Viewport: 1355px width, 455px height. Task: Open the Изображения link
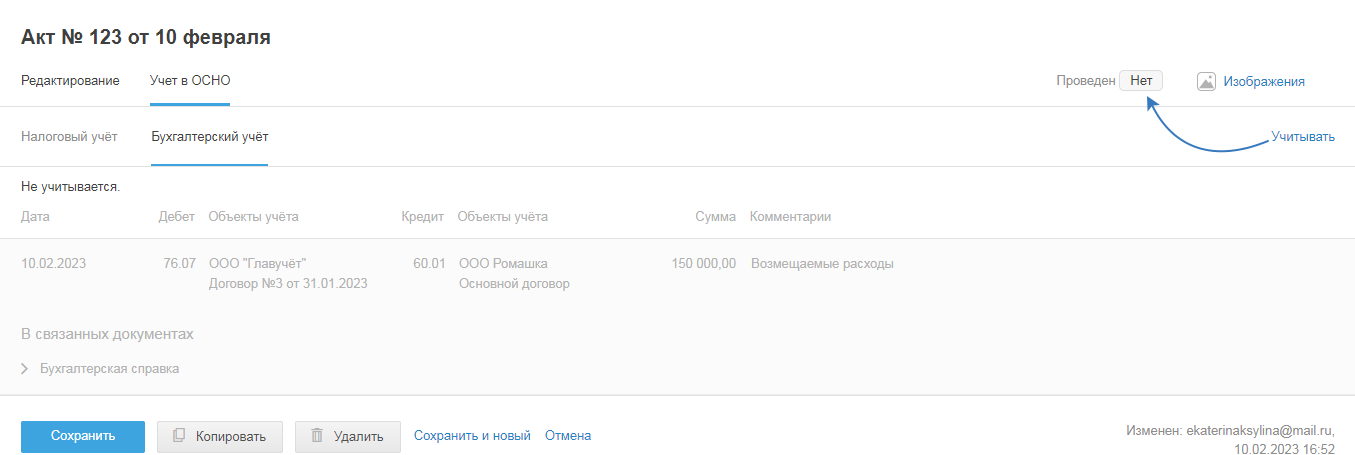click(1264, 82)
